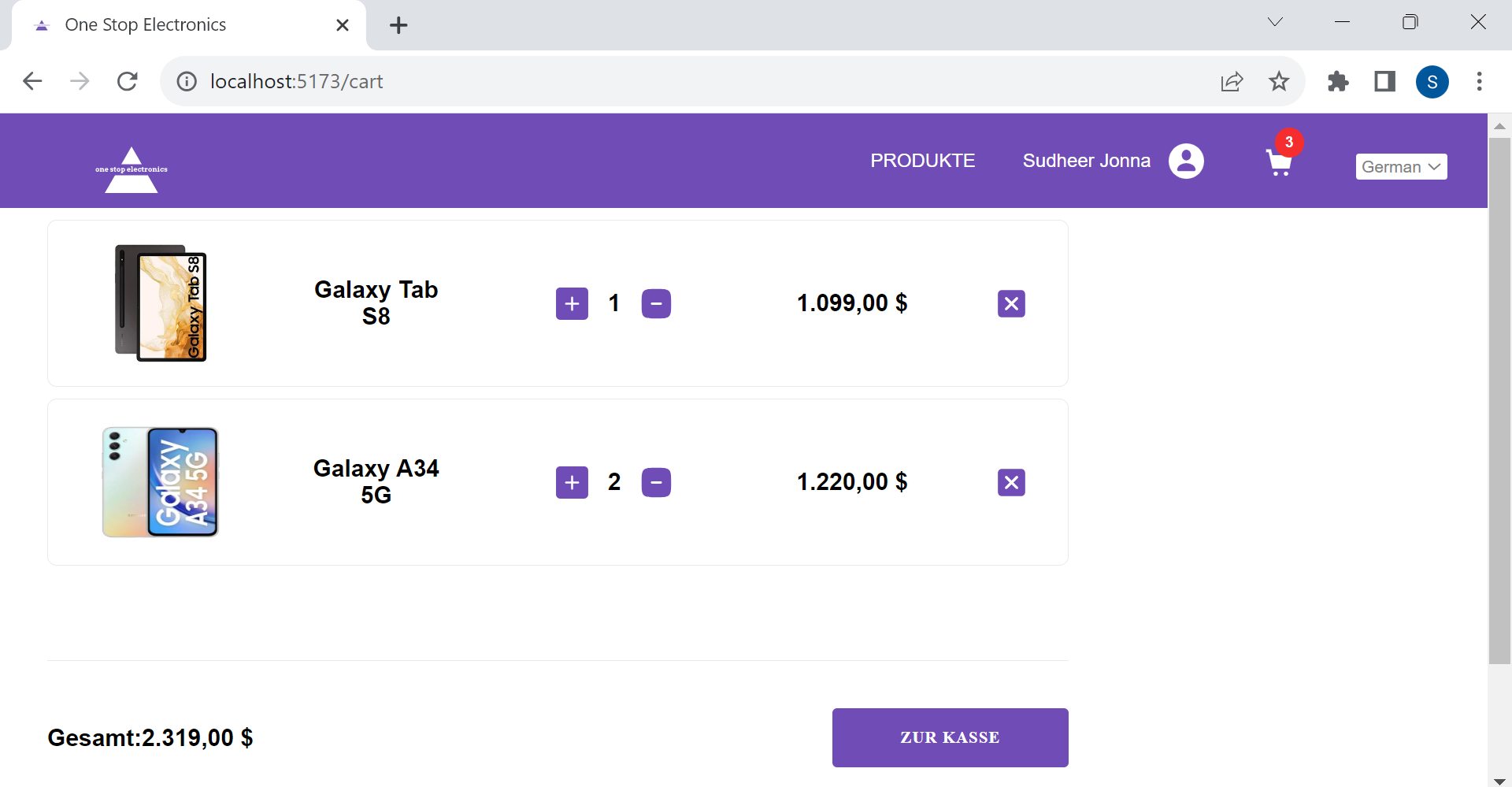The image size is (1512, 787).
Task: Select the 1.099,00 $ price text
Action: (x=852, y=303)
